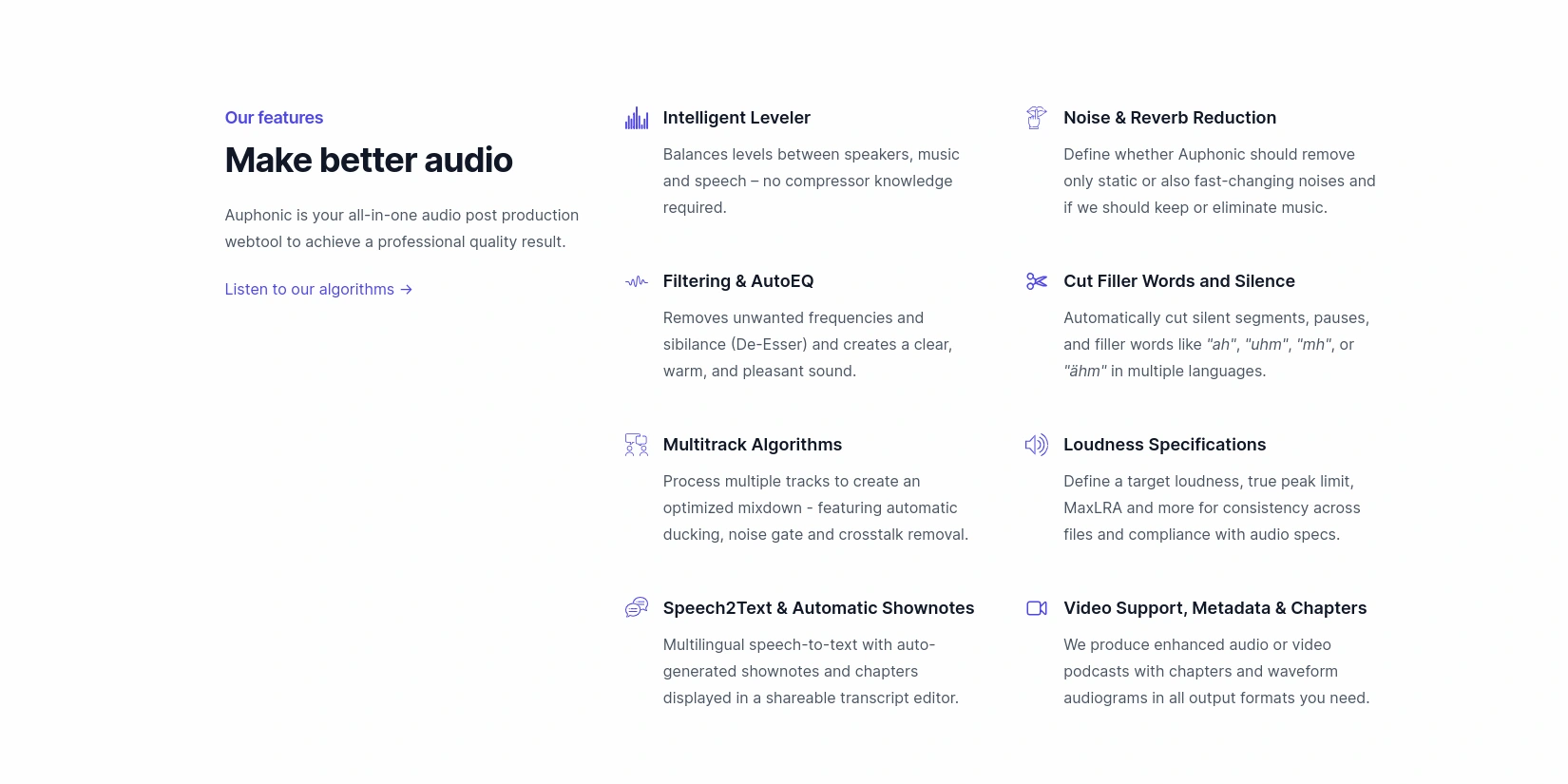Click the Cut Filler Words and Silence heading
Screen dimensions: 1568x784
pos(1178,281)
